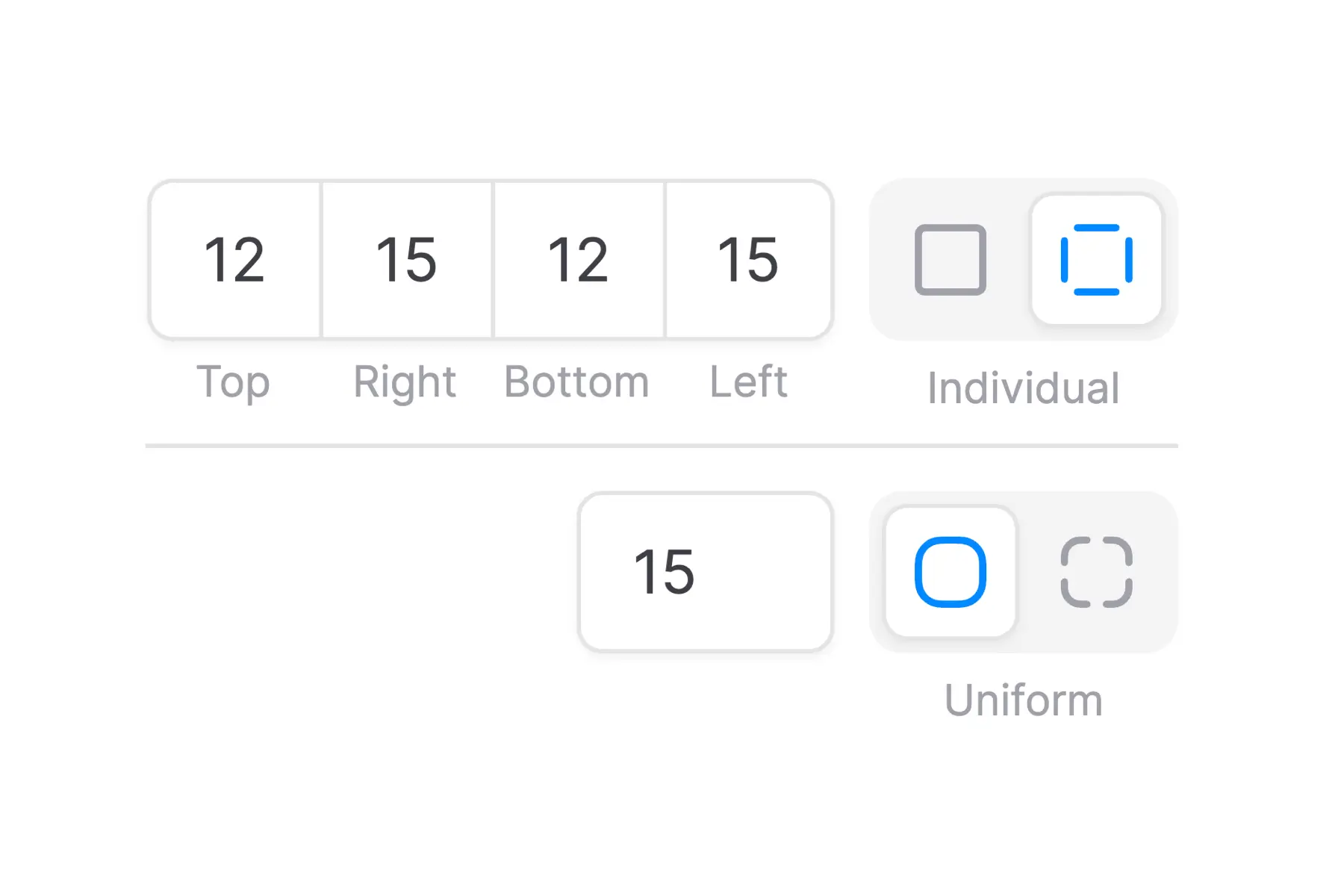
Task: Click the "Bottom" field label
Action: pyautogui.click(x=576, y=382)
